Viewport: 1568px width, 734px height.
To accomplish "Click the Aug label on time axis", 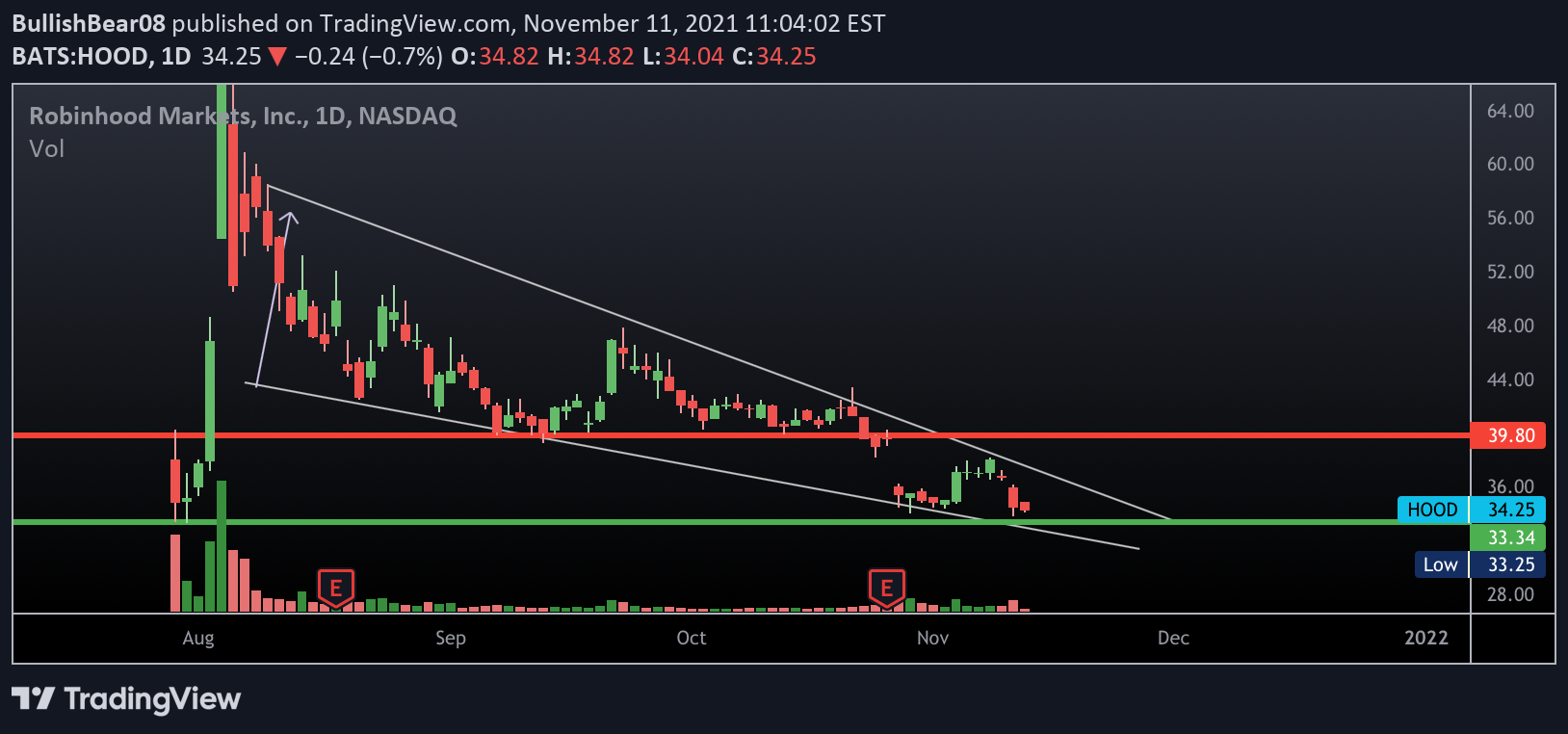I will [198, 638].
